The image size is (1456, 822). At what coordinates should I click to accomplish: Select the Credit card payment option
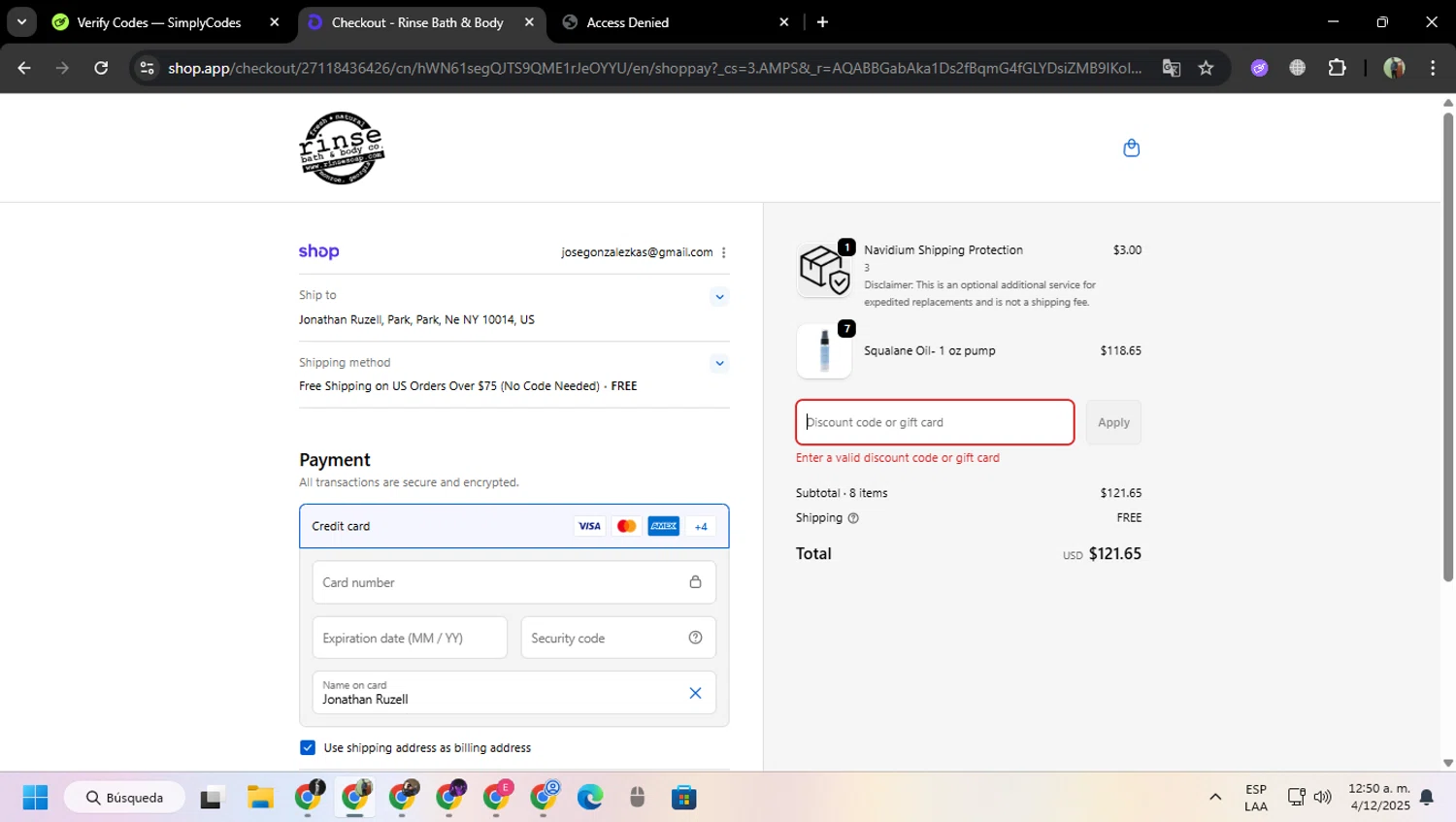pyautogui.click(x=514, y=526)
